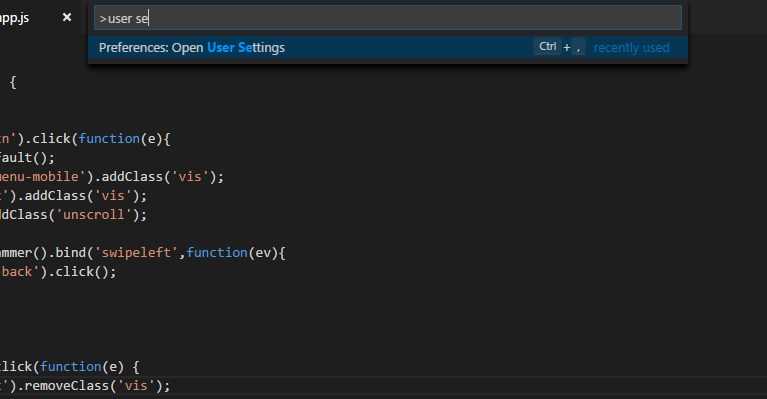Screen dimensions: 767x399
Task: Click the recently used label
Action: (x=631, y=47)
